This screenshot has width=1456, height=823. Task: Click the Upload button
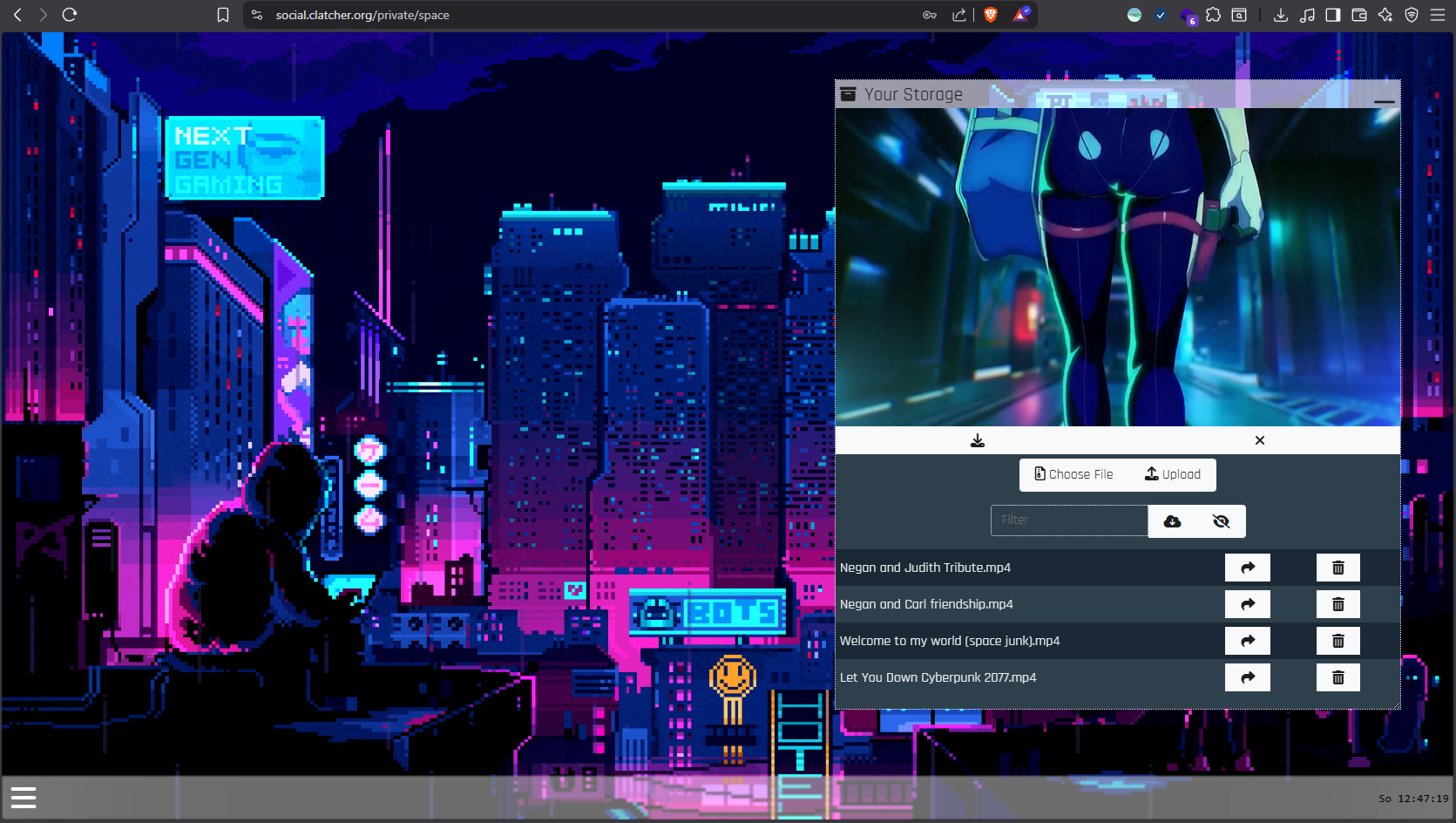pos(1173,474)
